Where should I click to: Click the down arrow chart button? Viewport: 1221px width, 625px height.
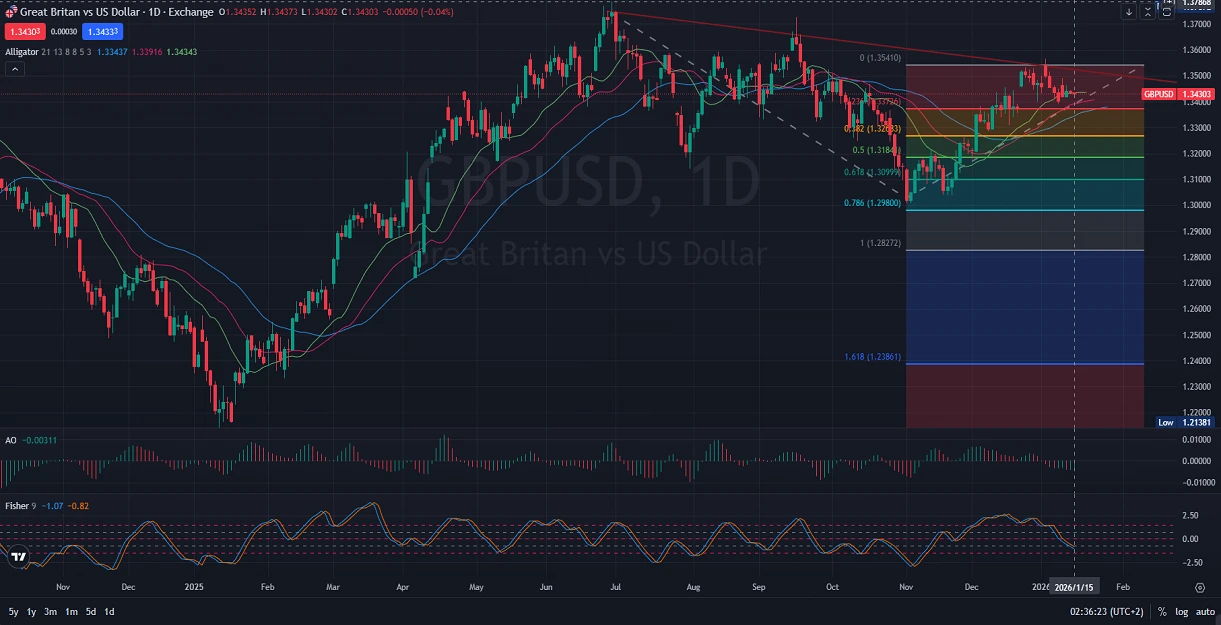[1129, 12]
